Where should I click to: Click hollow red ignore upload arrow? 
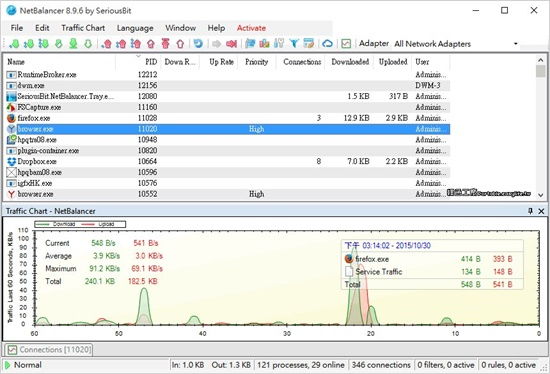point(180,44)
